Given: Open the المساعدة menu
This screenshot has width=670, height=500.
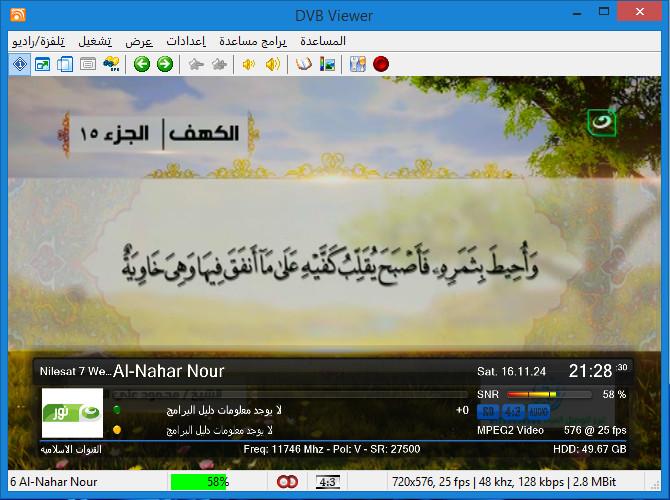Looking at the screenshot, I should [x=323, y=41].
